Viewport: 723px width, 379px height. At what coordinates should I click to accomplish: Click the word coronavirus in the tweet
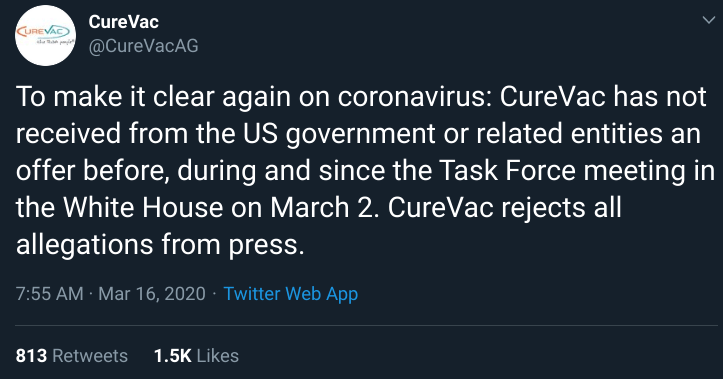(x=415, y=96)
